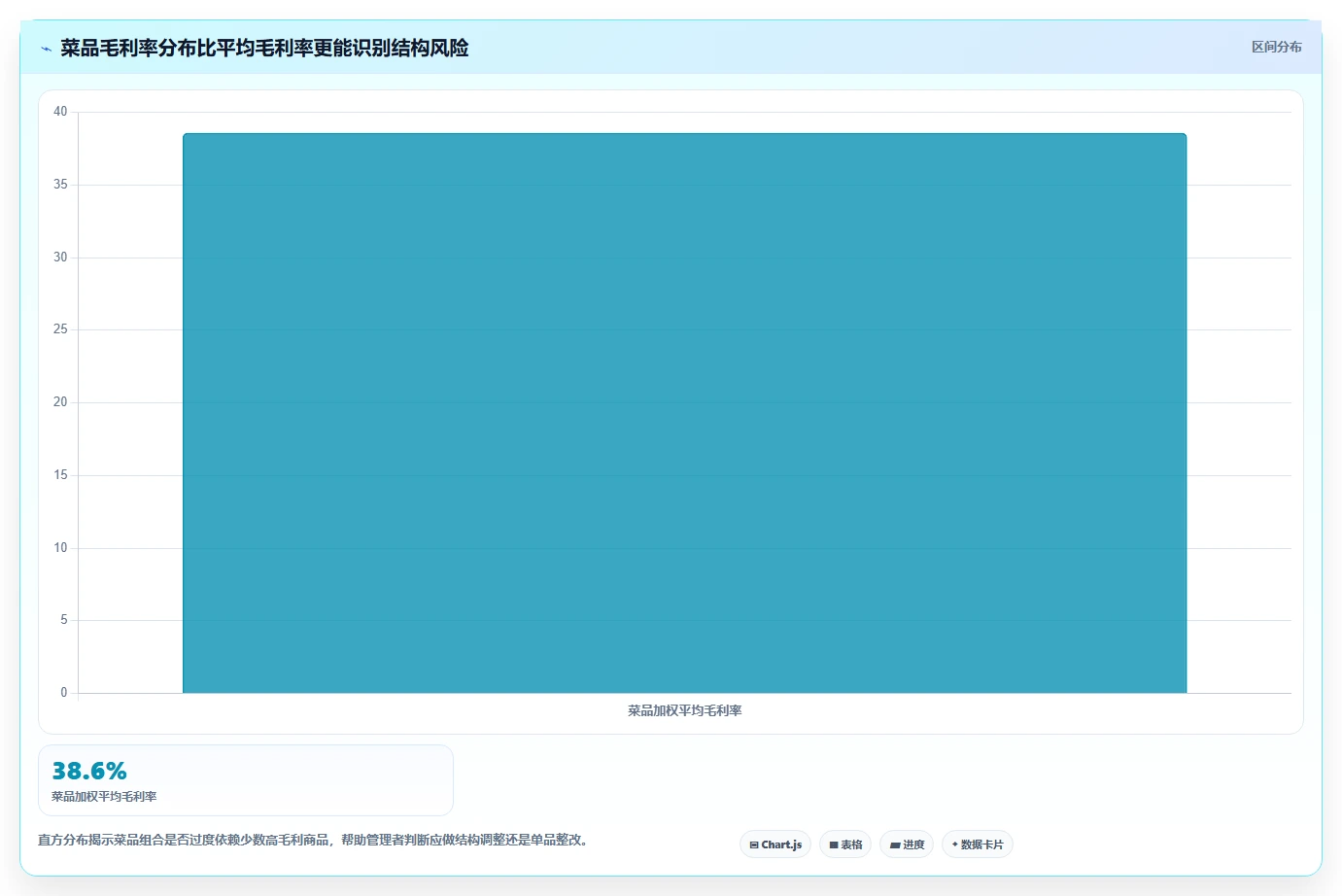The image size is (1342, 896).
Task: Click the y-axis value 0
Action: click(64, 693)
